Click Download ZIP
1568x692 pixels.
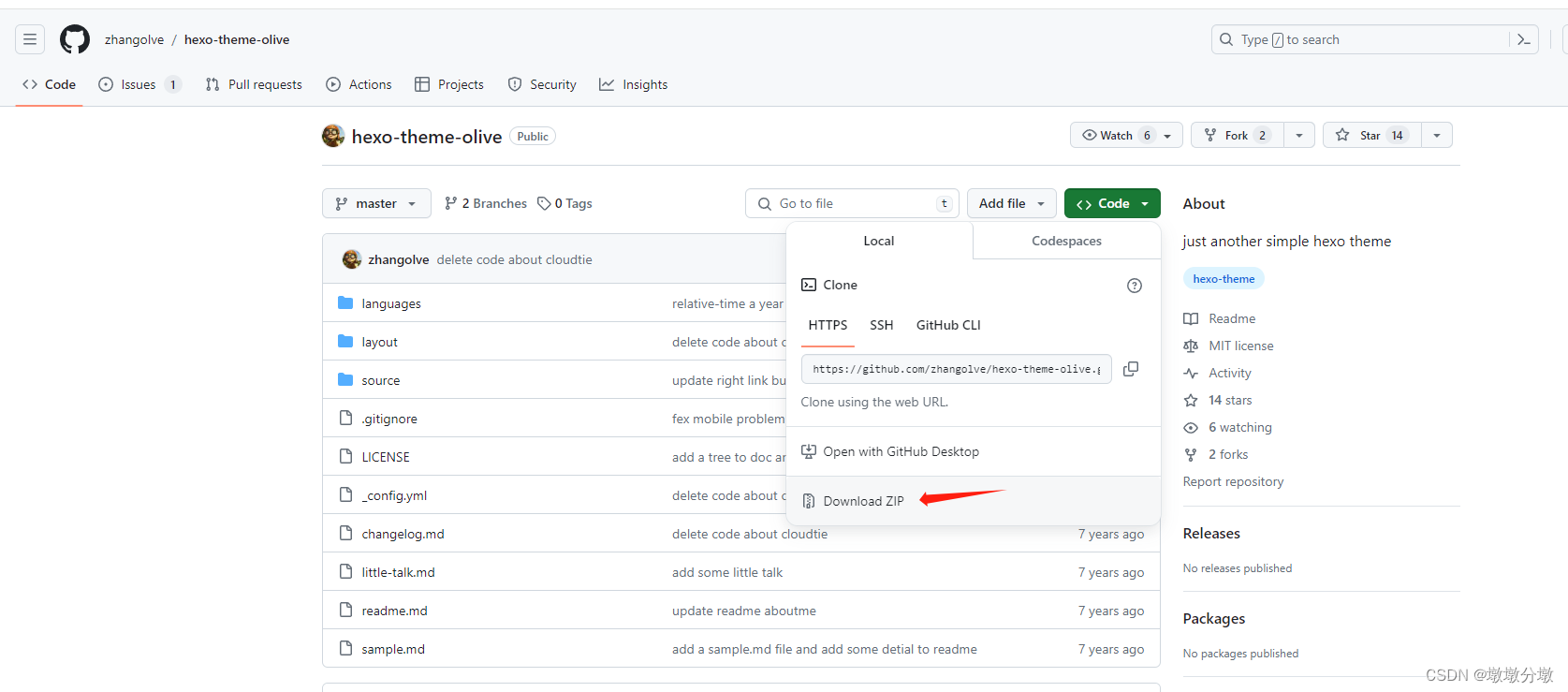click(863, 501)
